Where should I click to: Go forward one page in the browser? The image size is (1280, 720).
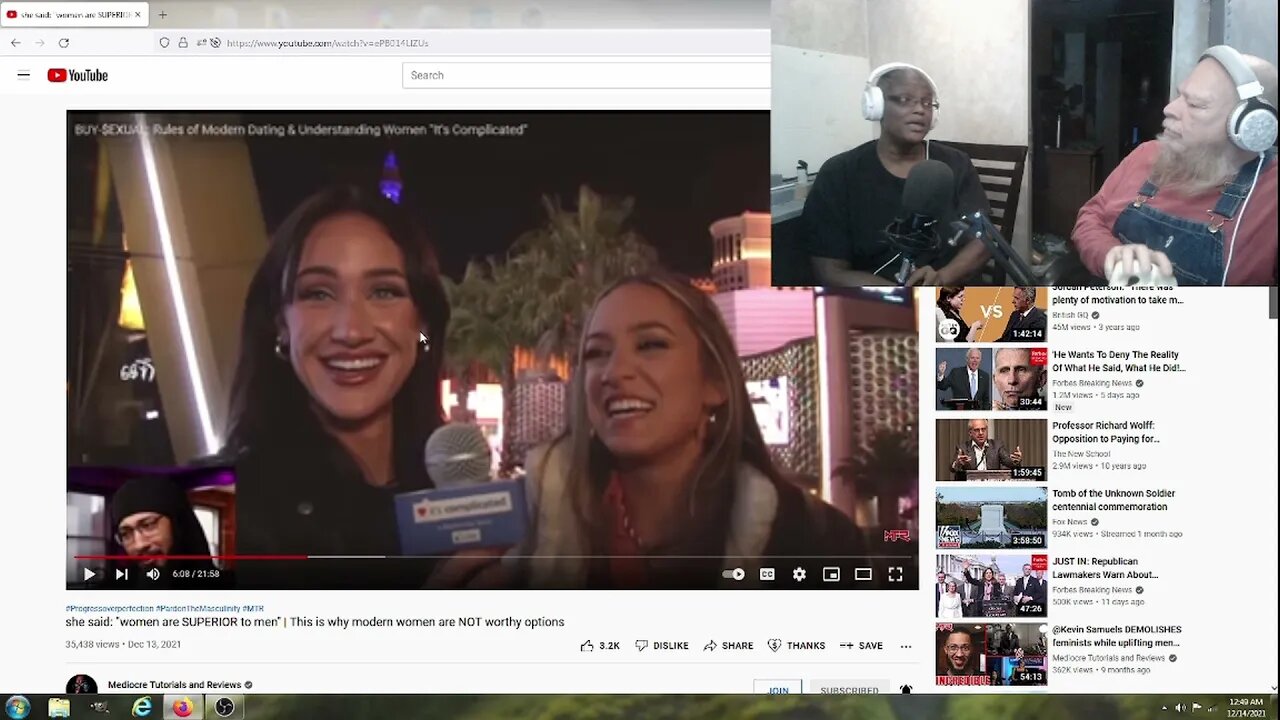pos(40,43)
